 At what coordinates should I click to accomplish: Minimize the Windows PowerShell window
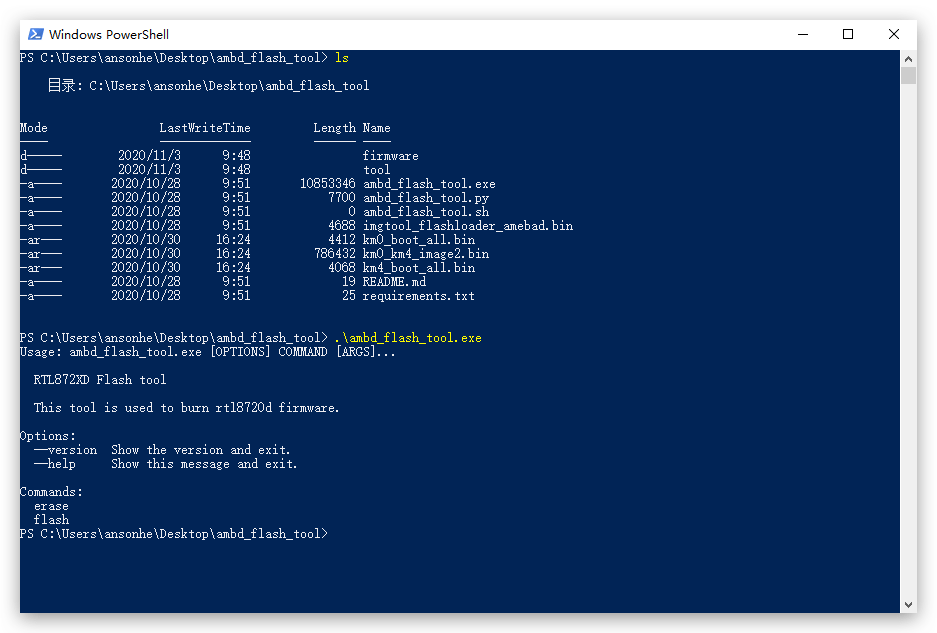(803, 35)
